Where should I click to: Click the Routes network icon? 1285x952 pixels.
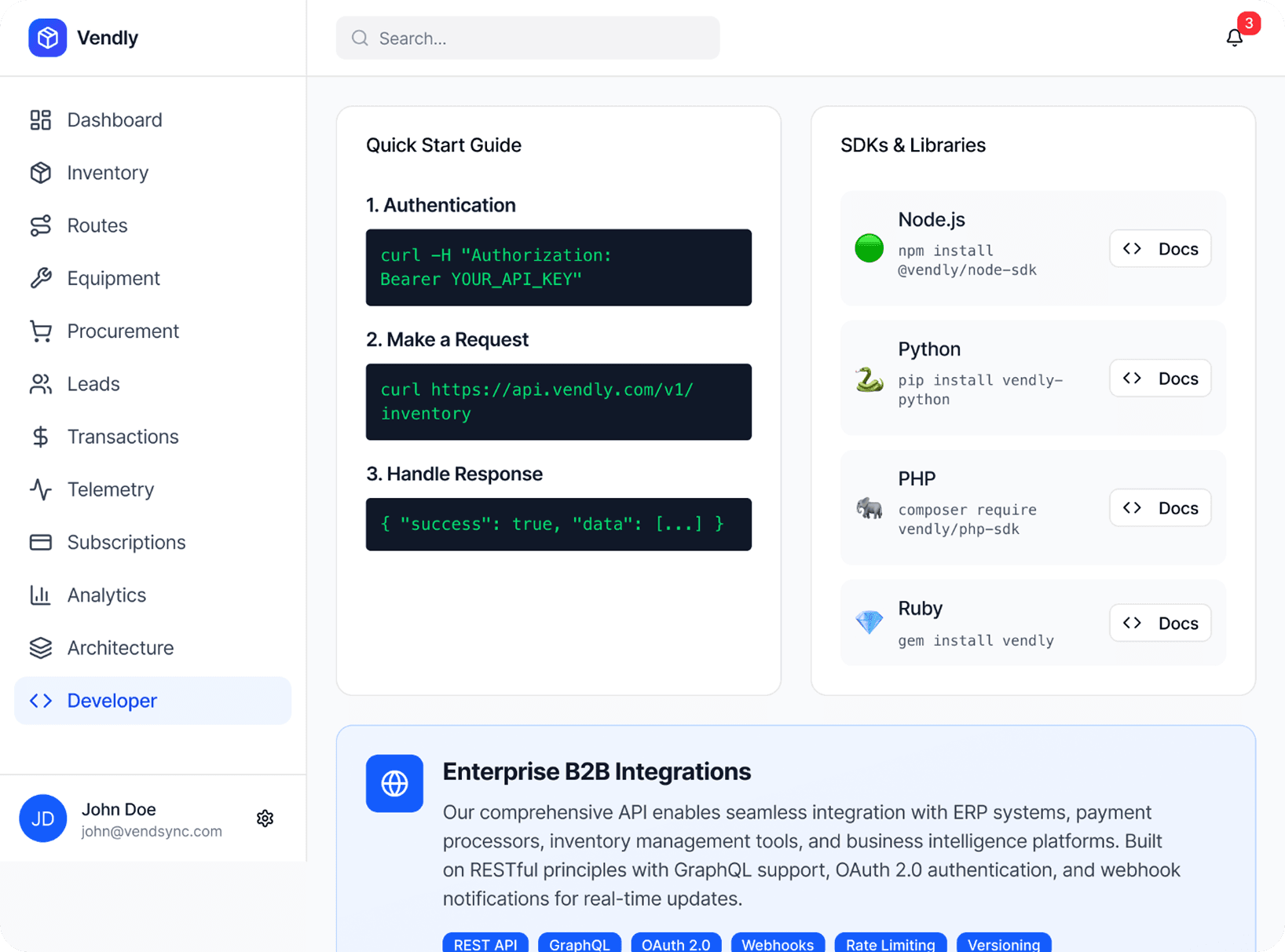click(41, 225)
